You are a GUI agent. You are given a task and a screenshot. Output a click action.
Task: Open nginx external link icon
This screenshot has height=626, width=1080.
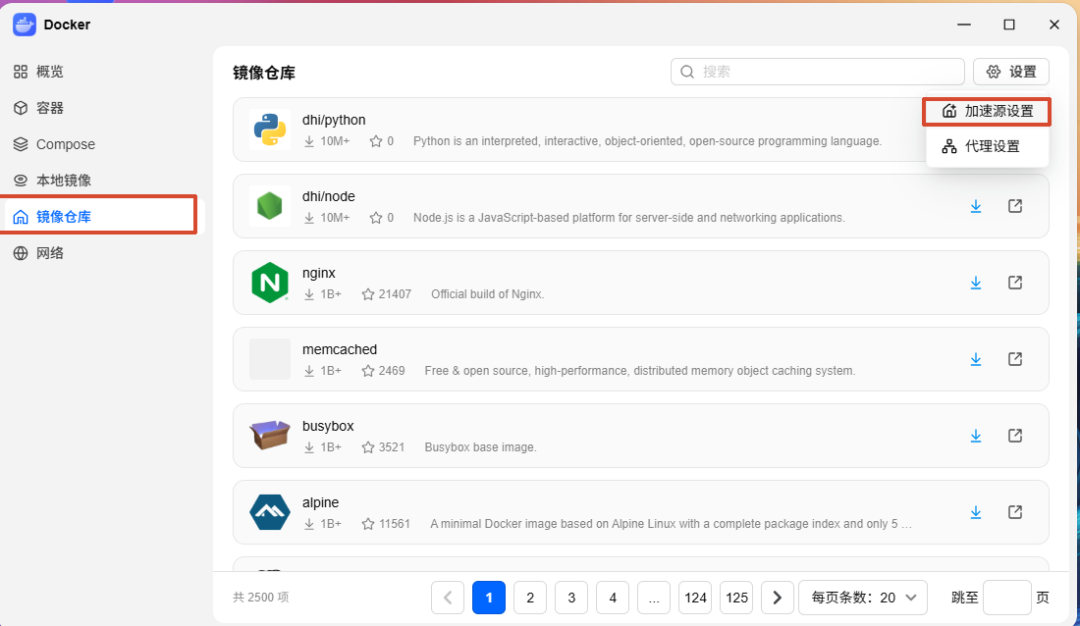click(1015, 282)
